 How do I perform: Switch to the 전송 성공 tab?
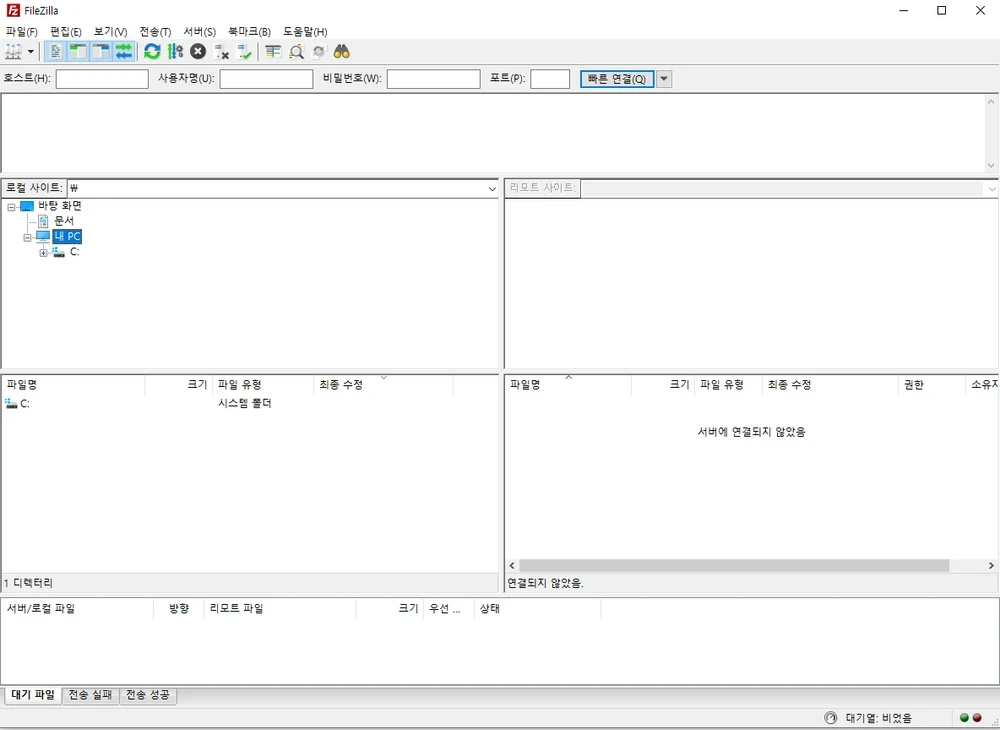click(148, 695)
